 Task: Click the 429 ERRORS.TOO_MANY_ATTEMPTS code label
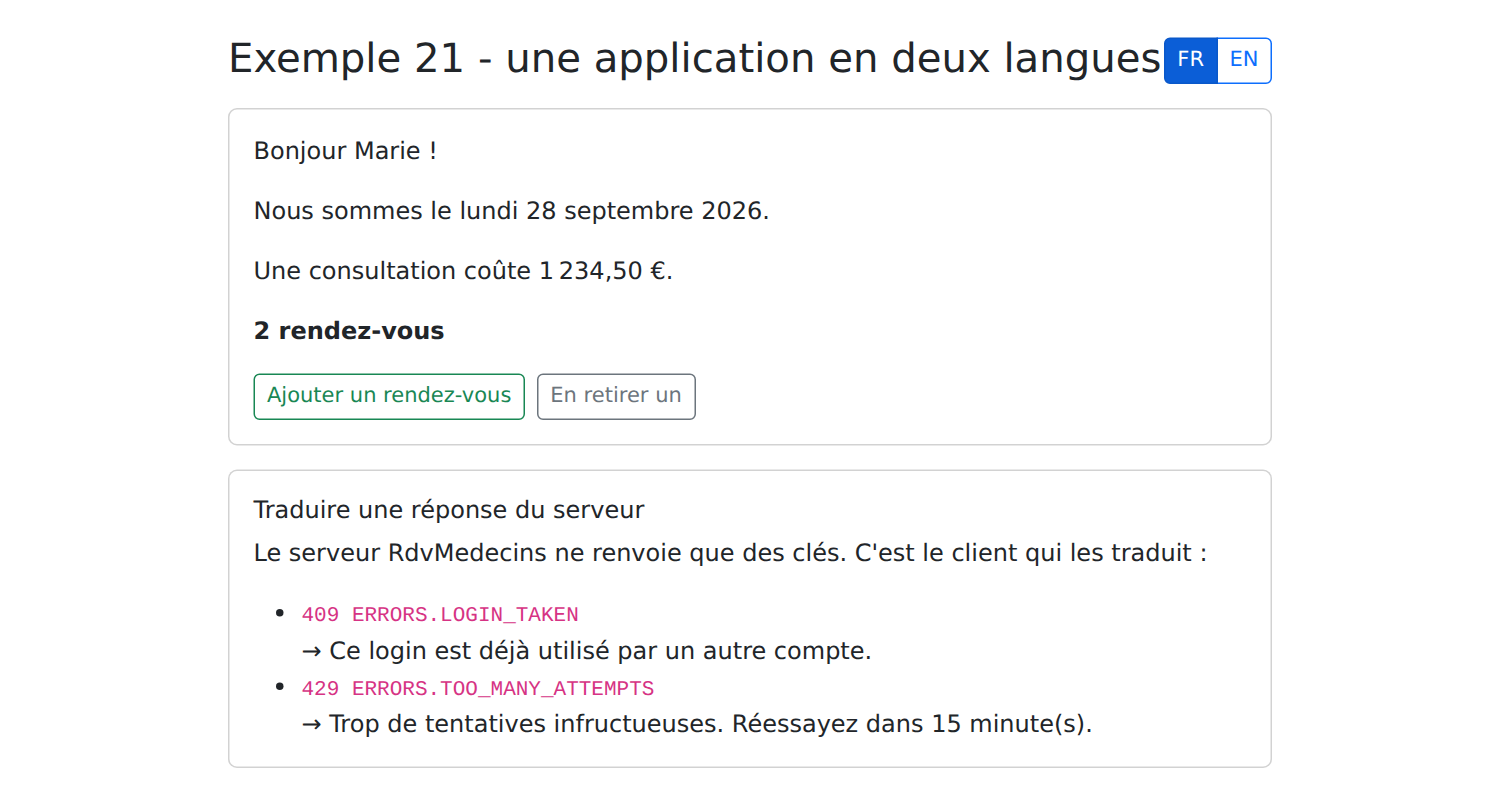click(478, 689)
